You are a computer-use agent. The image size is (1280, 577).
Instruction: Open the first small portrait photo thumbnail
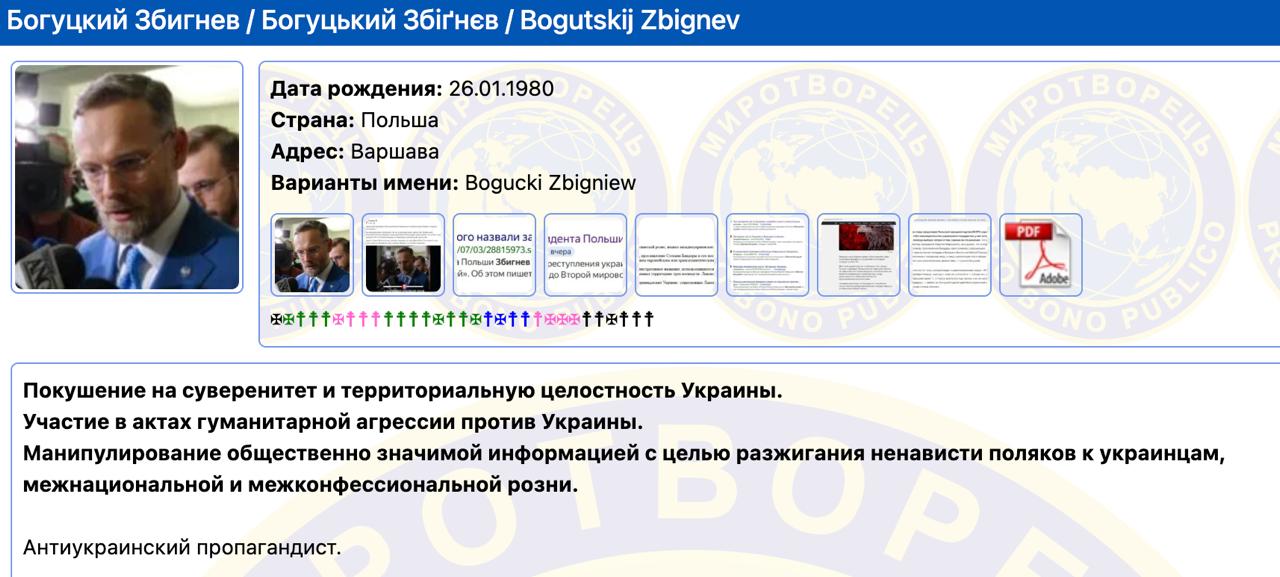312,255
